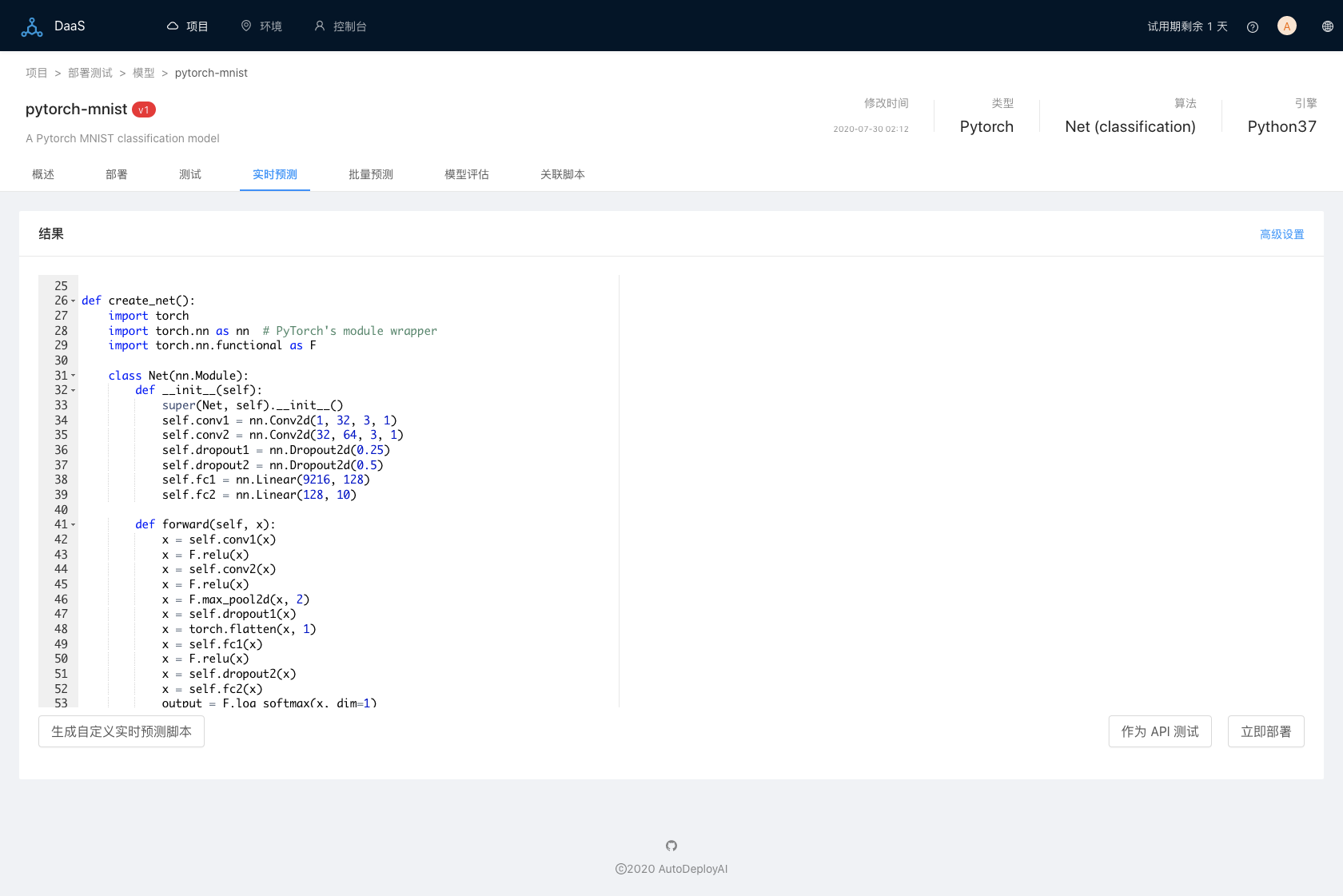Click the language globe icon

[1328, 26]
